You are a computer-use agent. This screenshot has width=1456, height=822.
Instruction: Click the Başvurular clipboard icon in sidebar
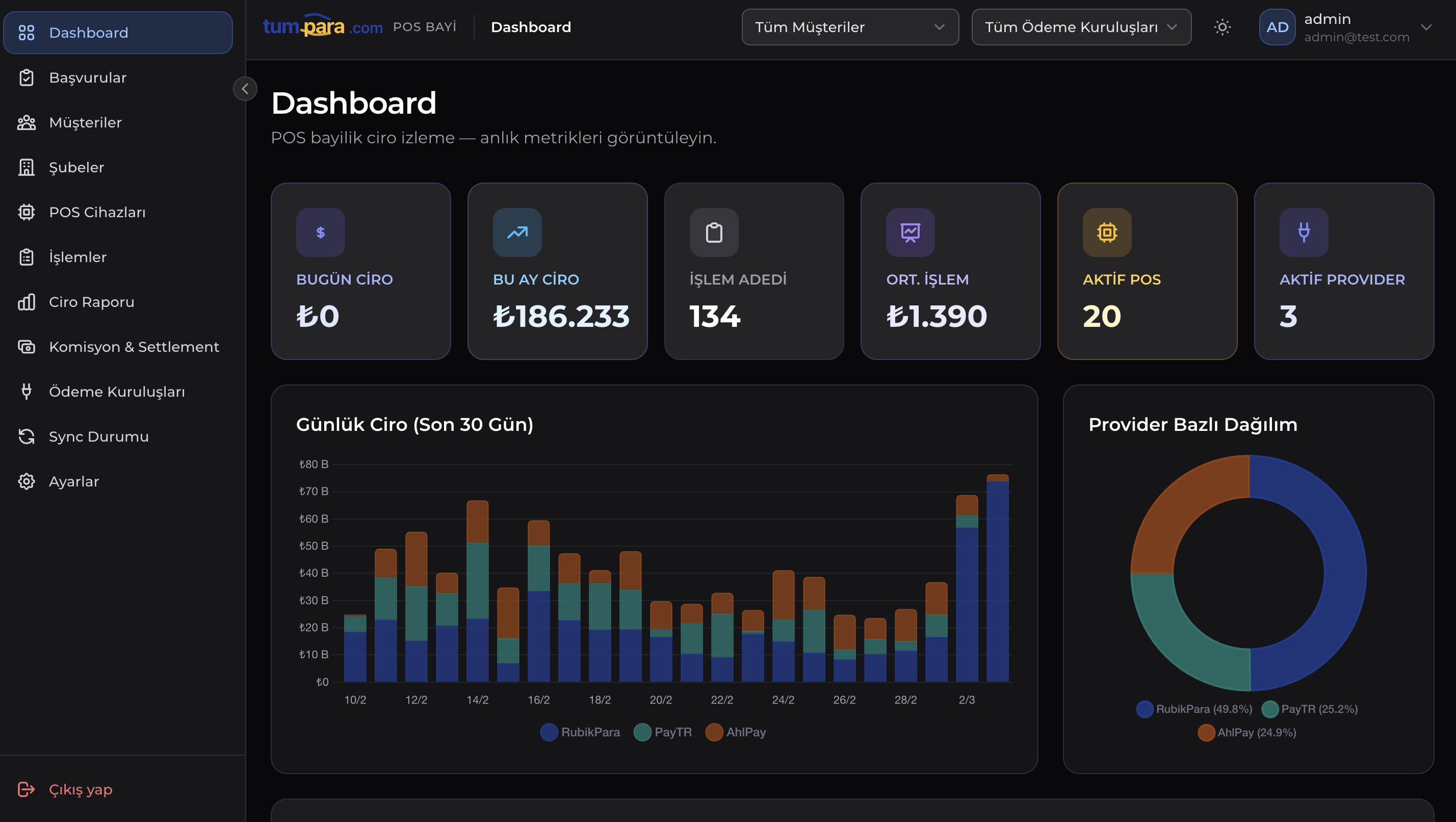coord(26,78)
